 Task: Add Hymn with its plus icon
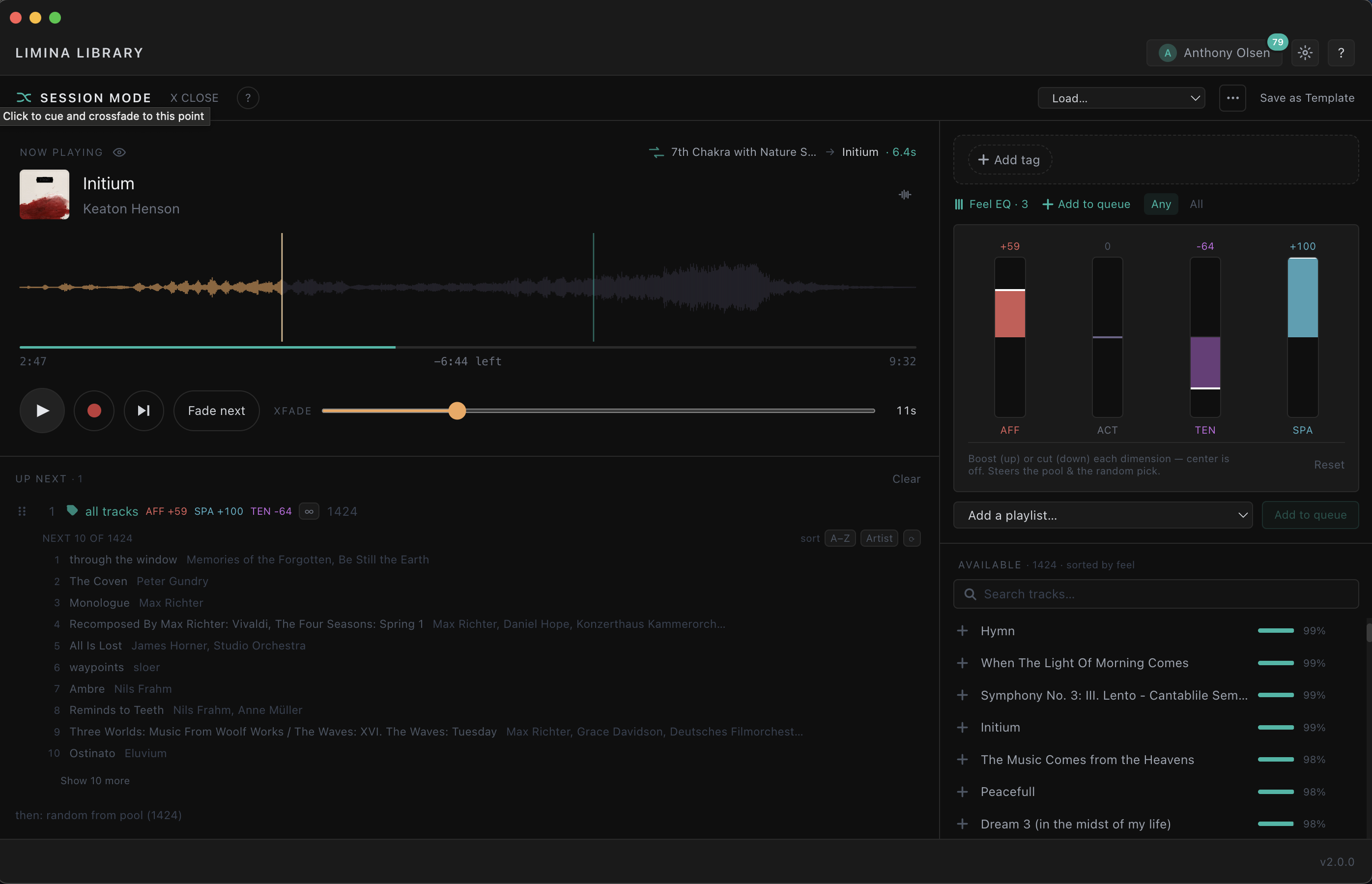963,630
